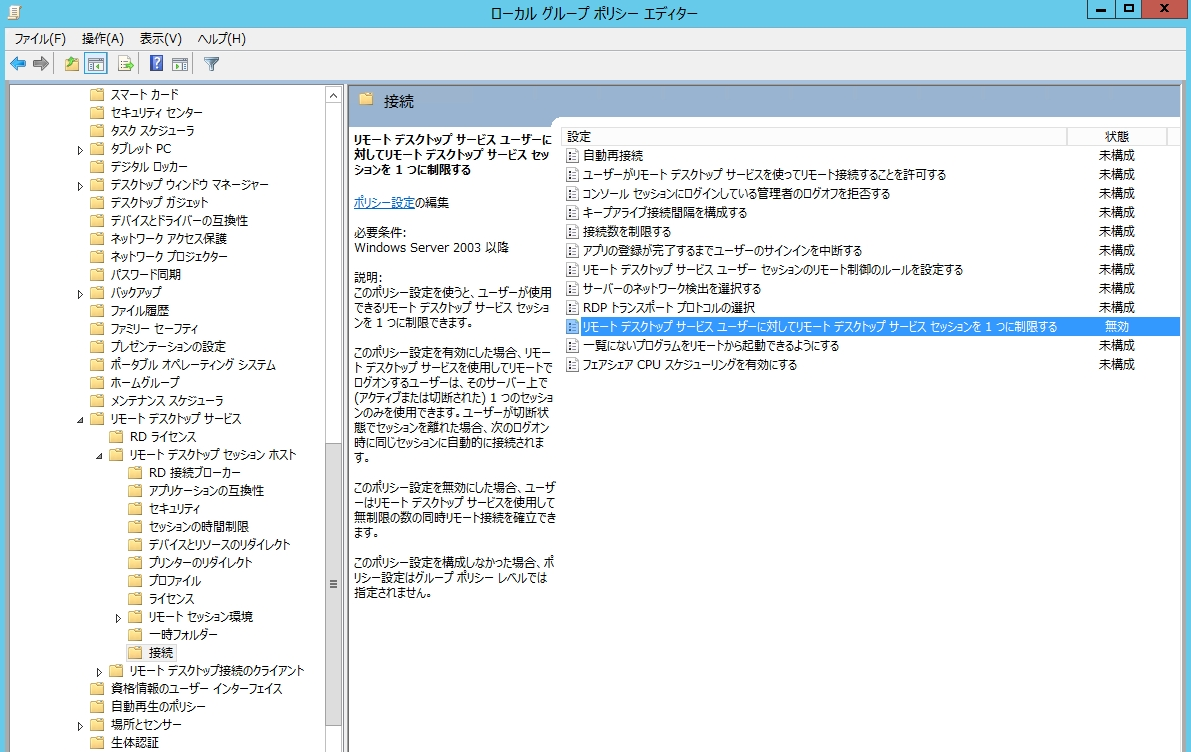
Task: Click the Back arrow toolbar icon
Action: [18, 65]
